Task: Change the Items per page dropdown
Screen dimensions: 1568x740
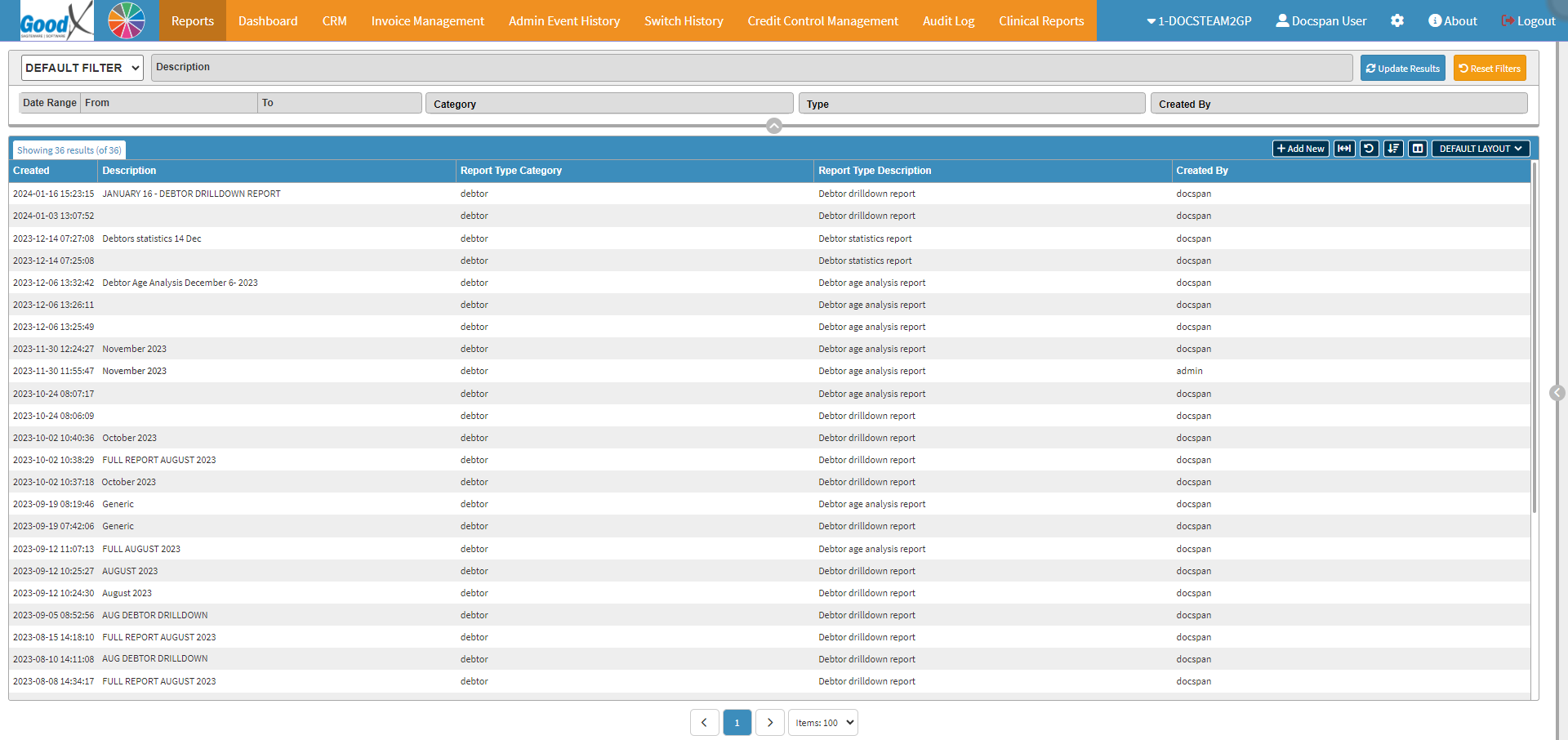Action: pos(823,723)
